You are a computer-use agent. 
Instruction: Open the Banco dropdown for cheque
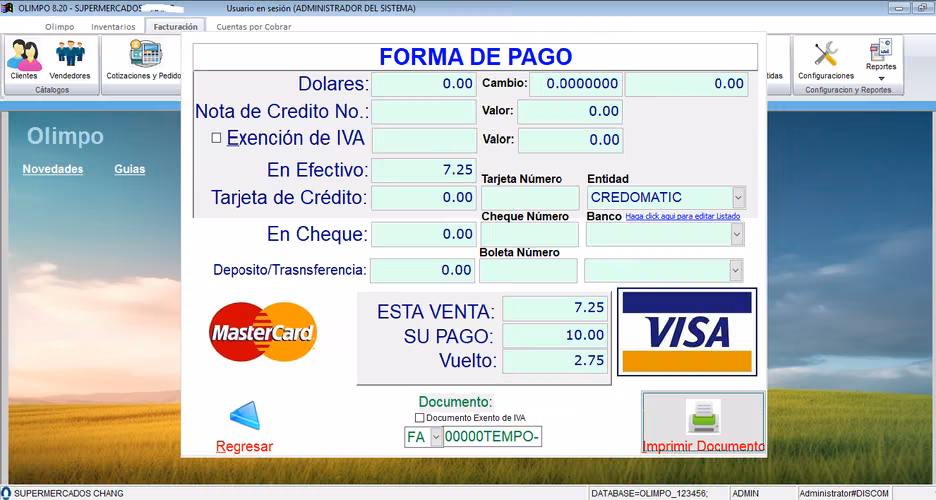point(737,234)
